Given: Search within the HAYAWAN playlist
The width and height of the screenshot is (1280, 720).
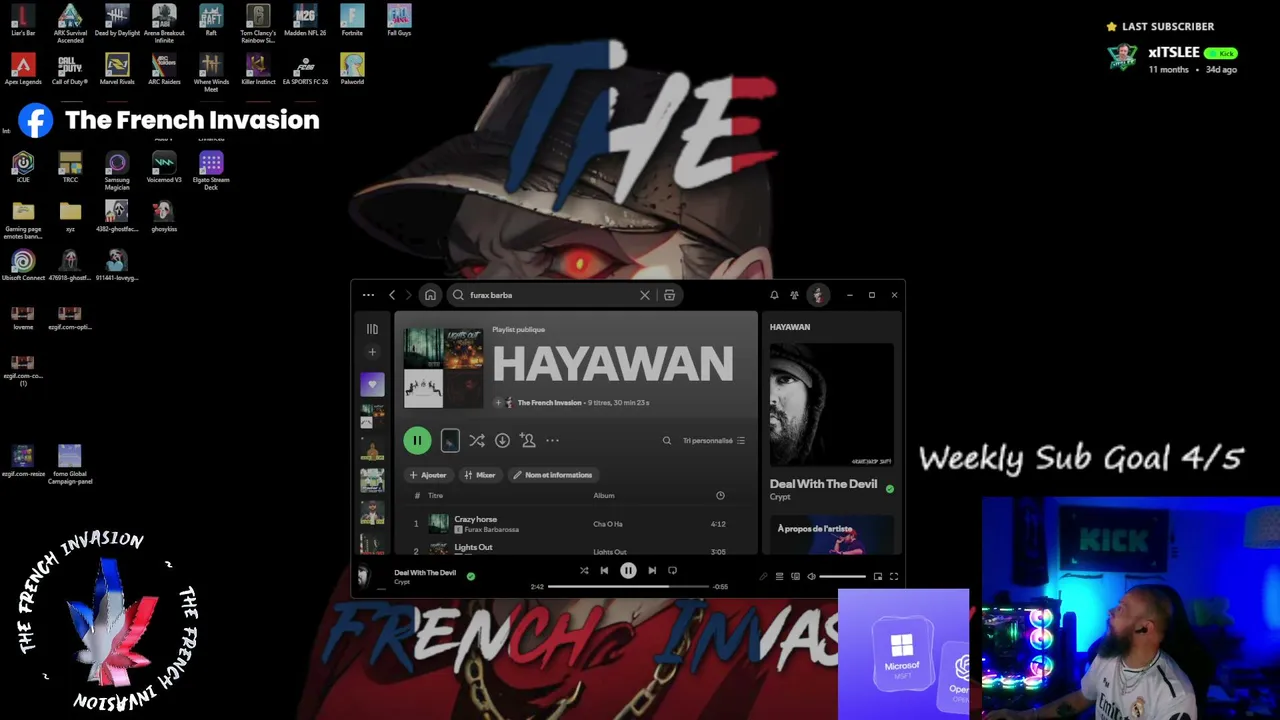Looking at the screenshot, I should point(667,440).
